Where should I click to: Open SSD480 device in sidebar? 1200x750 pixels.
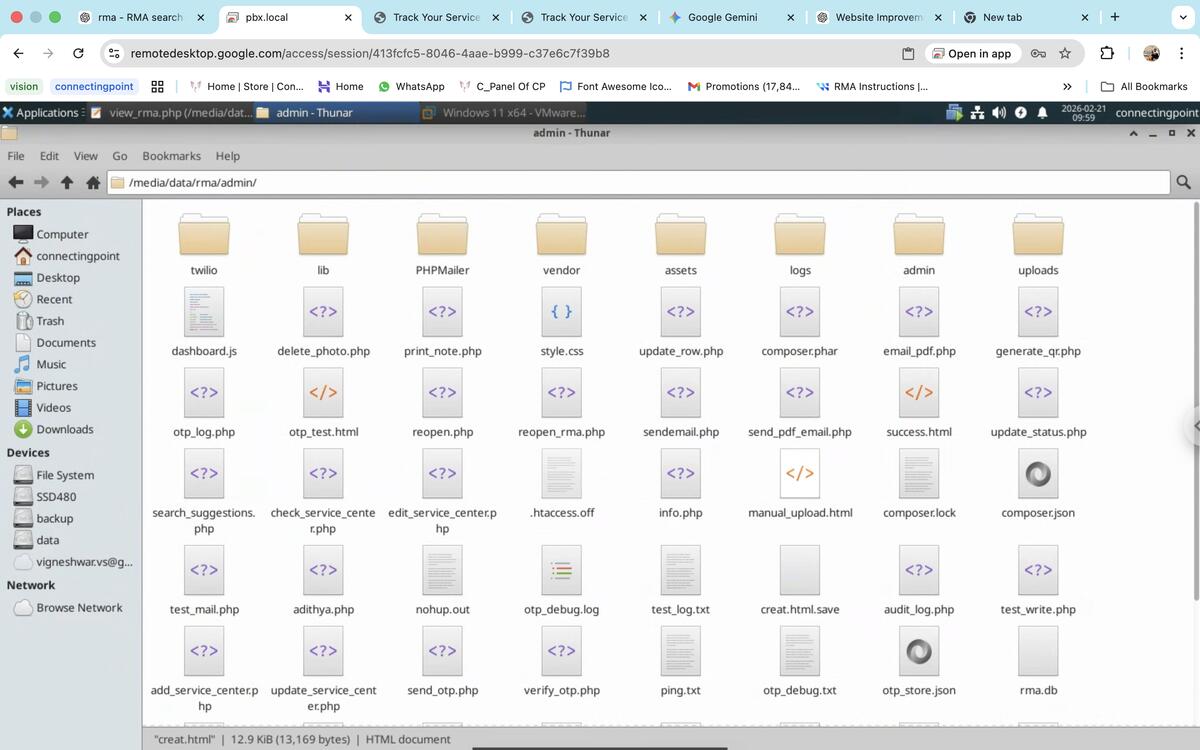click(x=56, y=497)
